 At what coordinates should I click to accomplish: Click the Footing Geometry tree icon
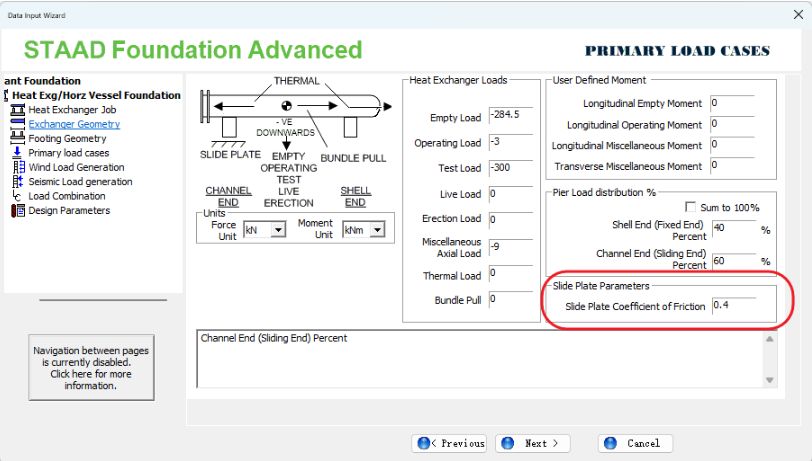pos(18,138)
